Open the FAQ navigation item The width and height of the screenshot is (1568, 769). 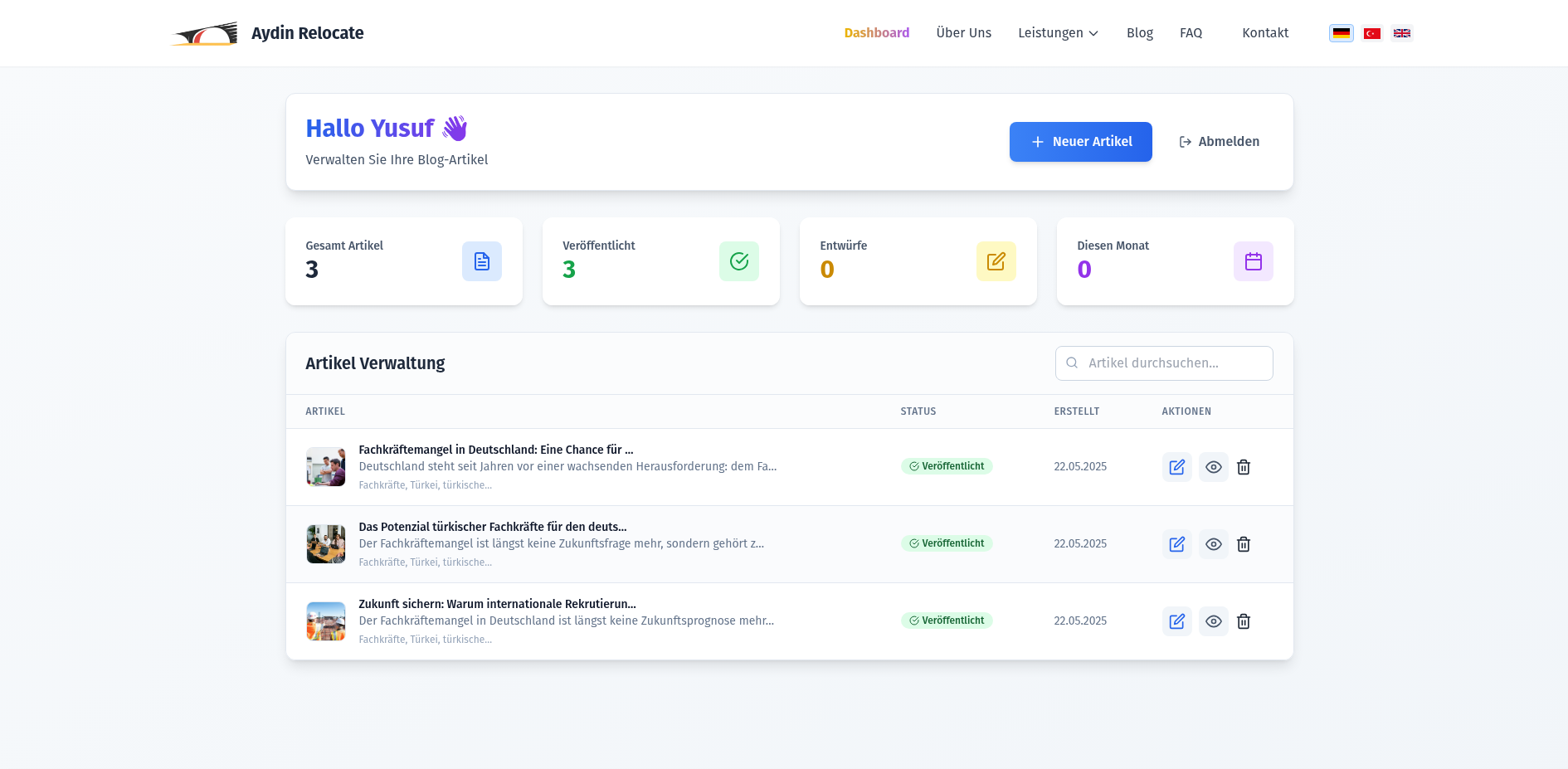point(1191,33)
